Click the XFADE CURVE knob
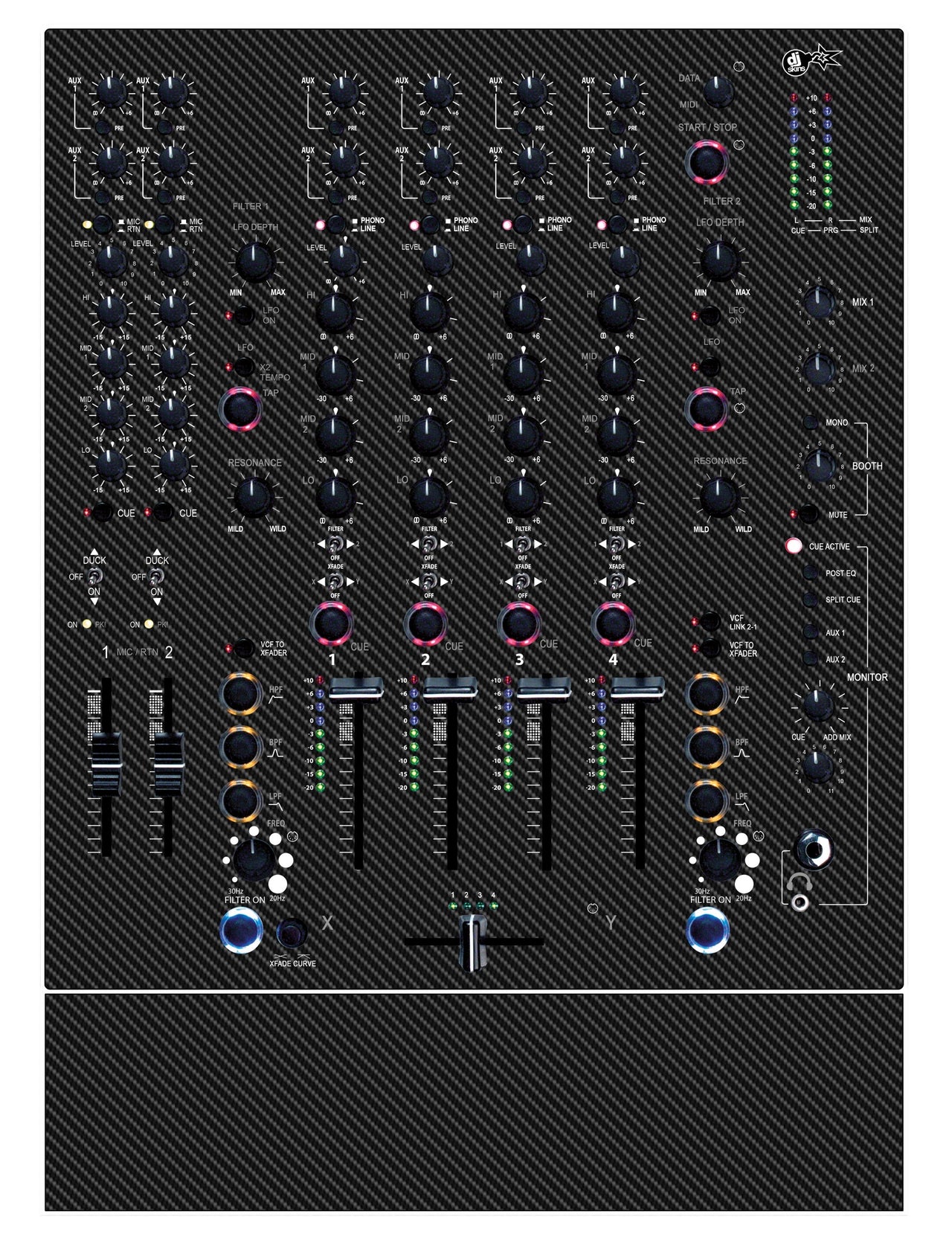Image resolution: width=952 pixels, height=1246 pixels. 292,933
